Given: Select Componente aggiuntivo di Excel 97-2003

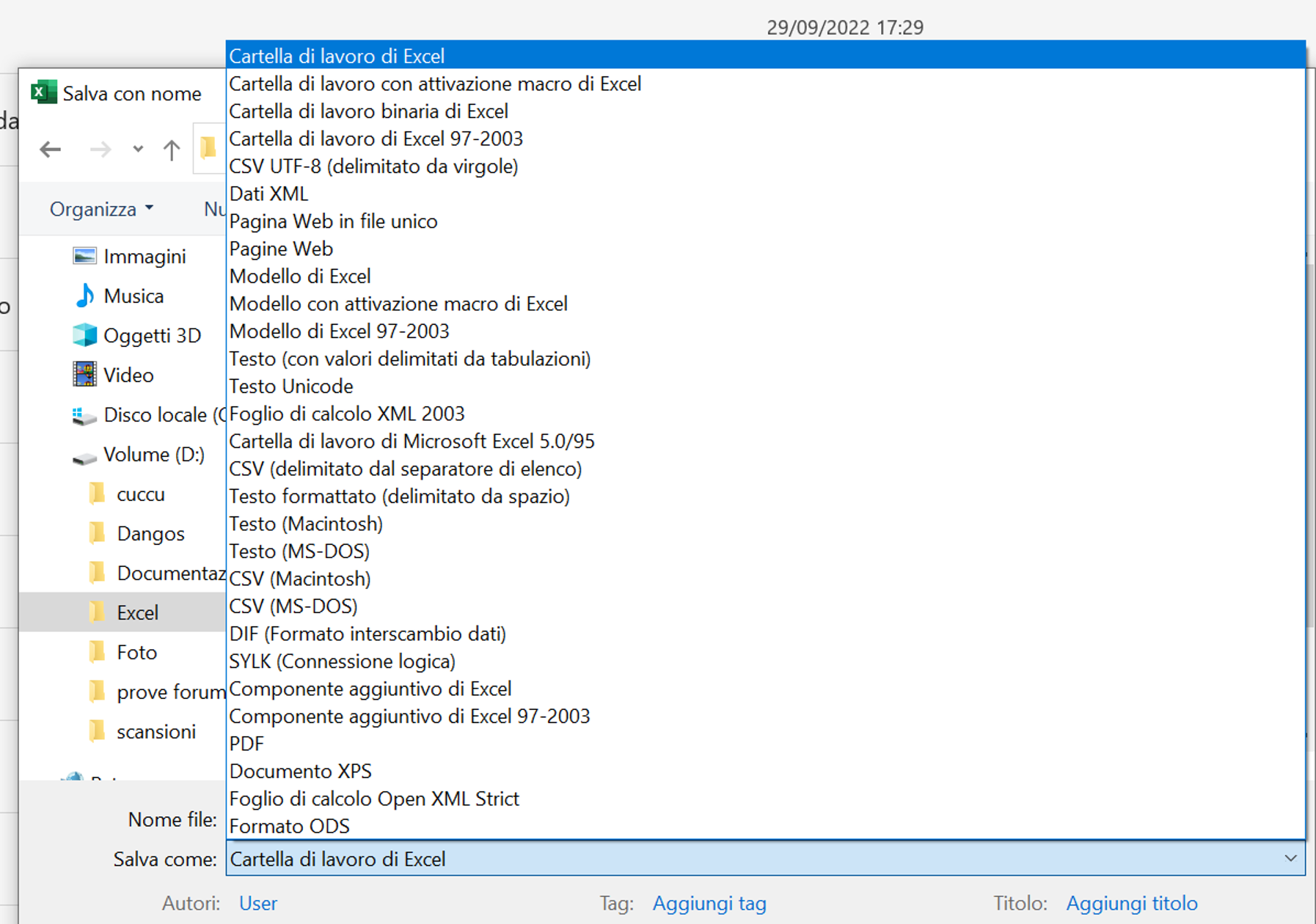Looking at the screenshot, I should 766,716.
